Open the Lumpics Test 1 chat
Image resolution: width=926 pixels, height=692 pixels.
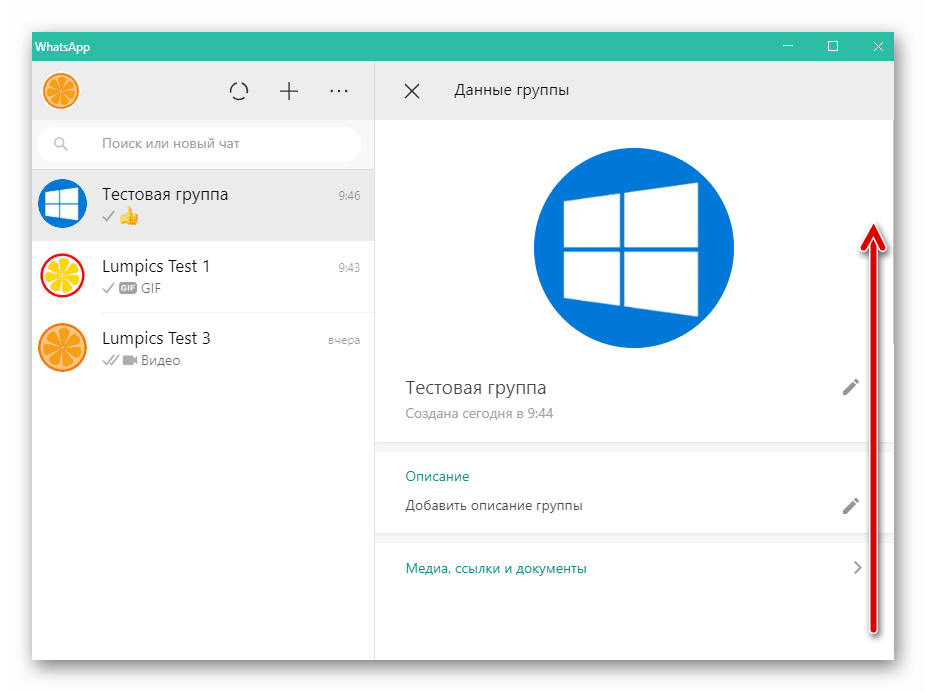tap(203, 276)
